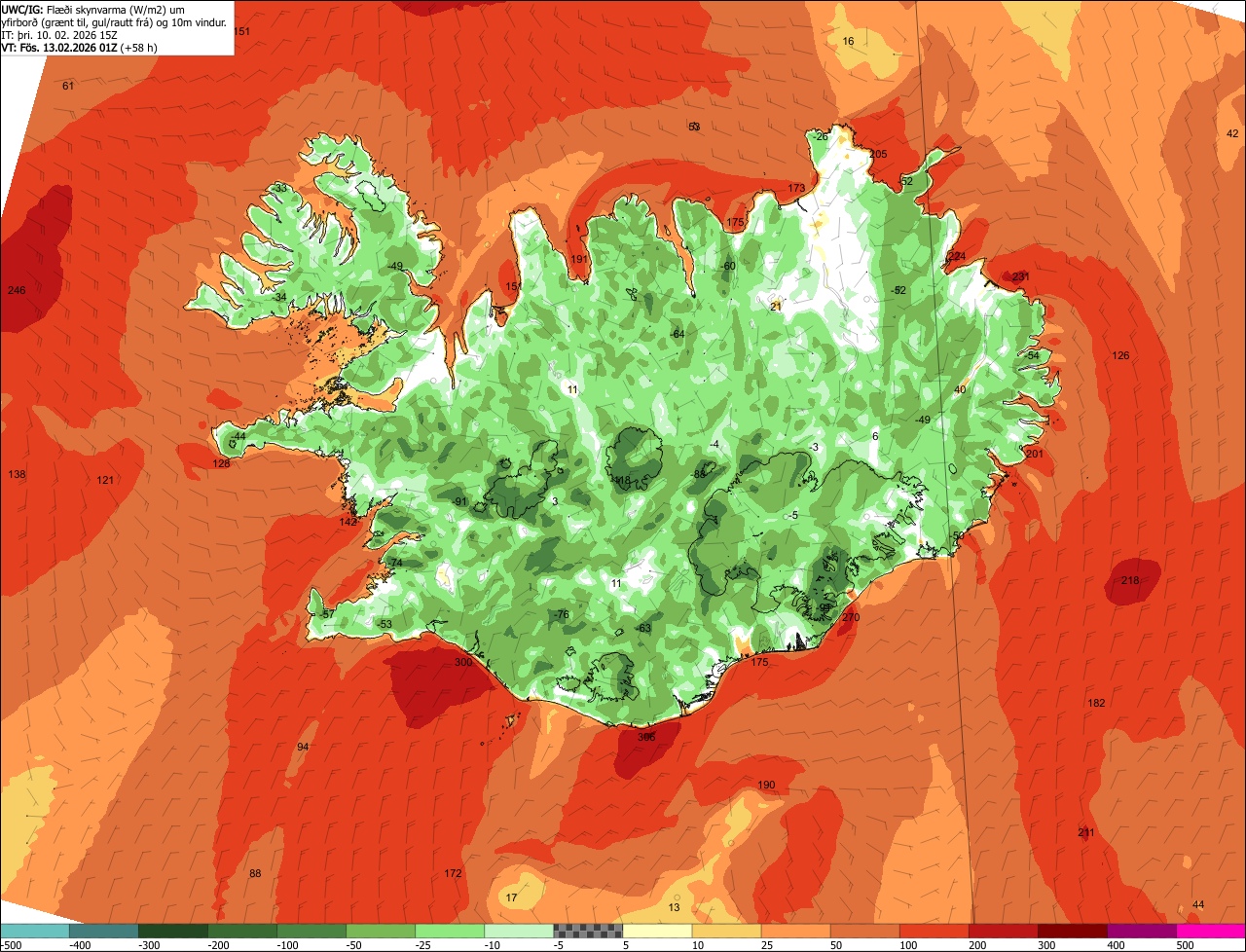
Task: Click the orange legend swatch between 50 and 100
Action: coord(864,931)
